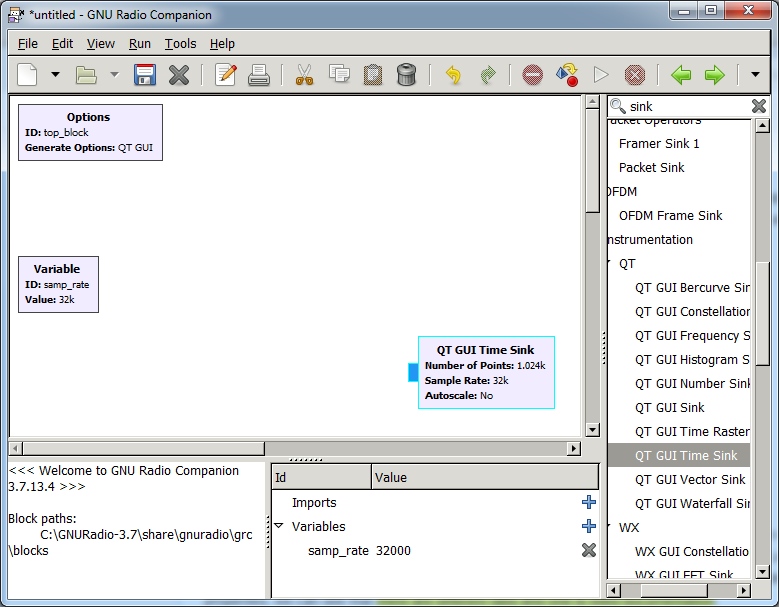Open the Edit menu
This screenshot has height=607, width=779.
tap(63, 44)
